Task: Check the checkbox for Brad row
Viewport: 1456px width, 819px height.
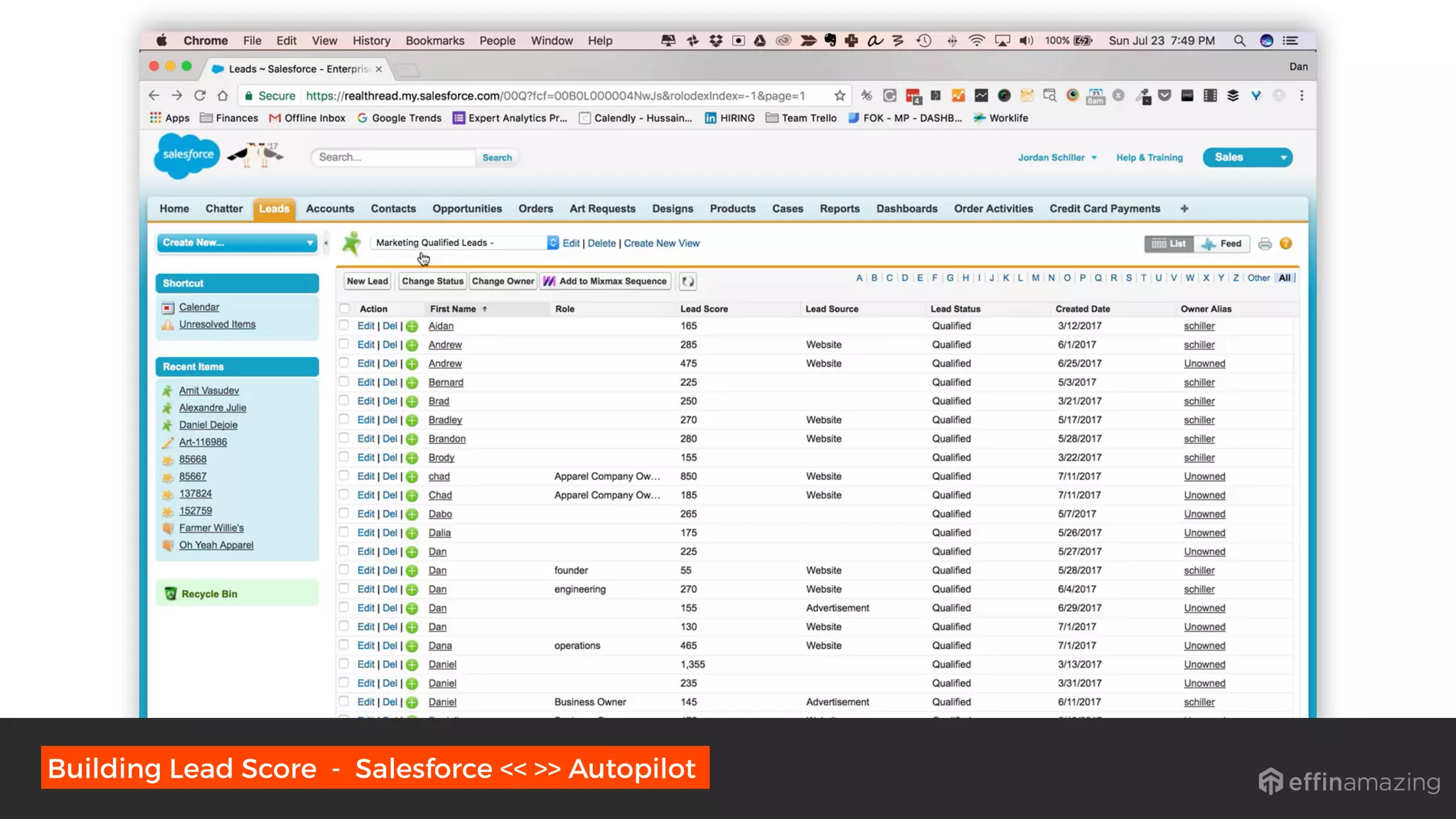Action: click(344, 401)
